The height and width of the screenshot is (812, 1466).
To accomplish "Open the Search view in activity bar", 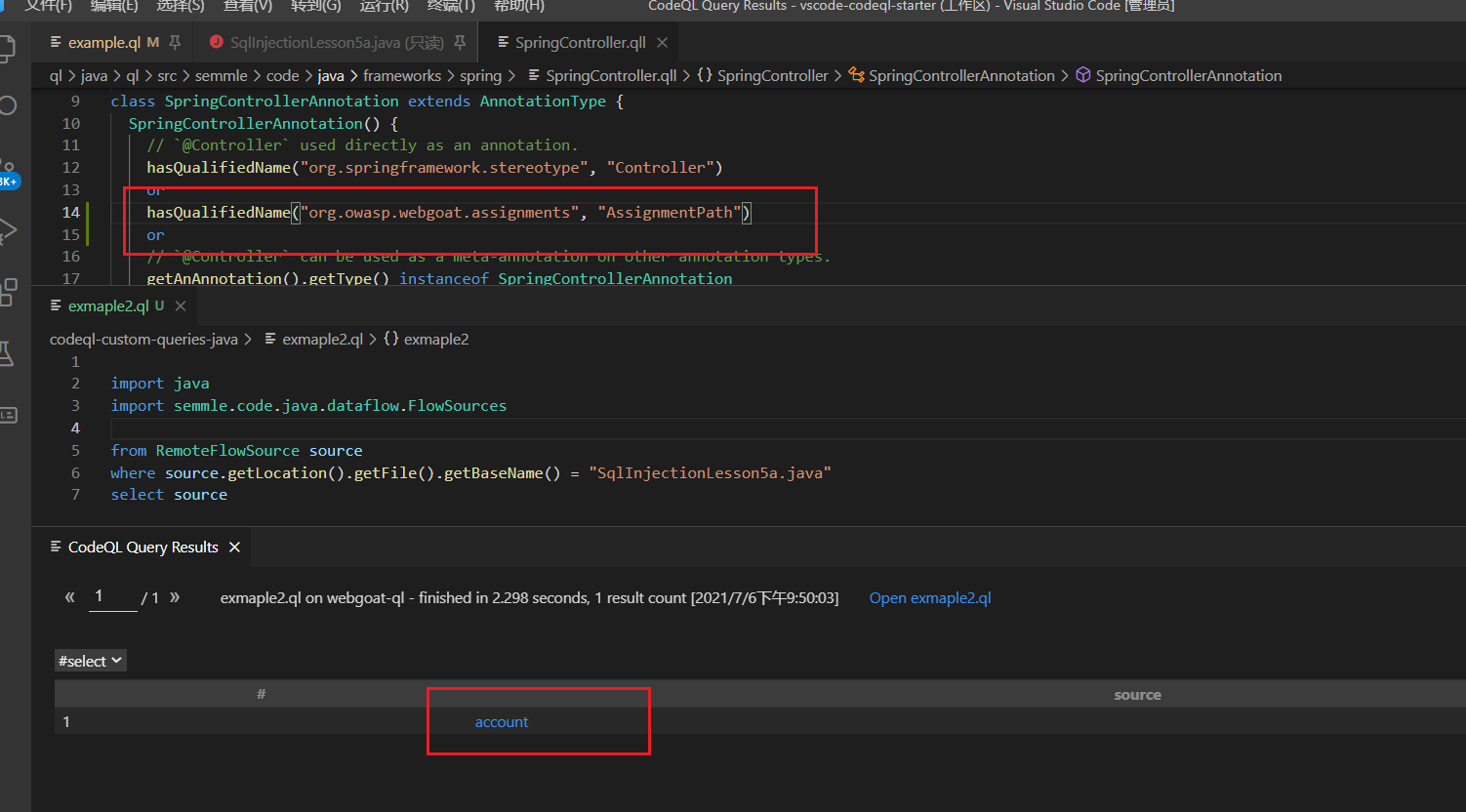I will point(8,105).
